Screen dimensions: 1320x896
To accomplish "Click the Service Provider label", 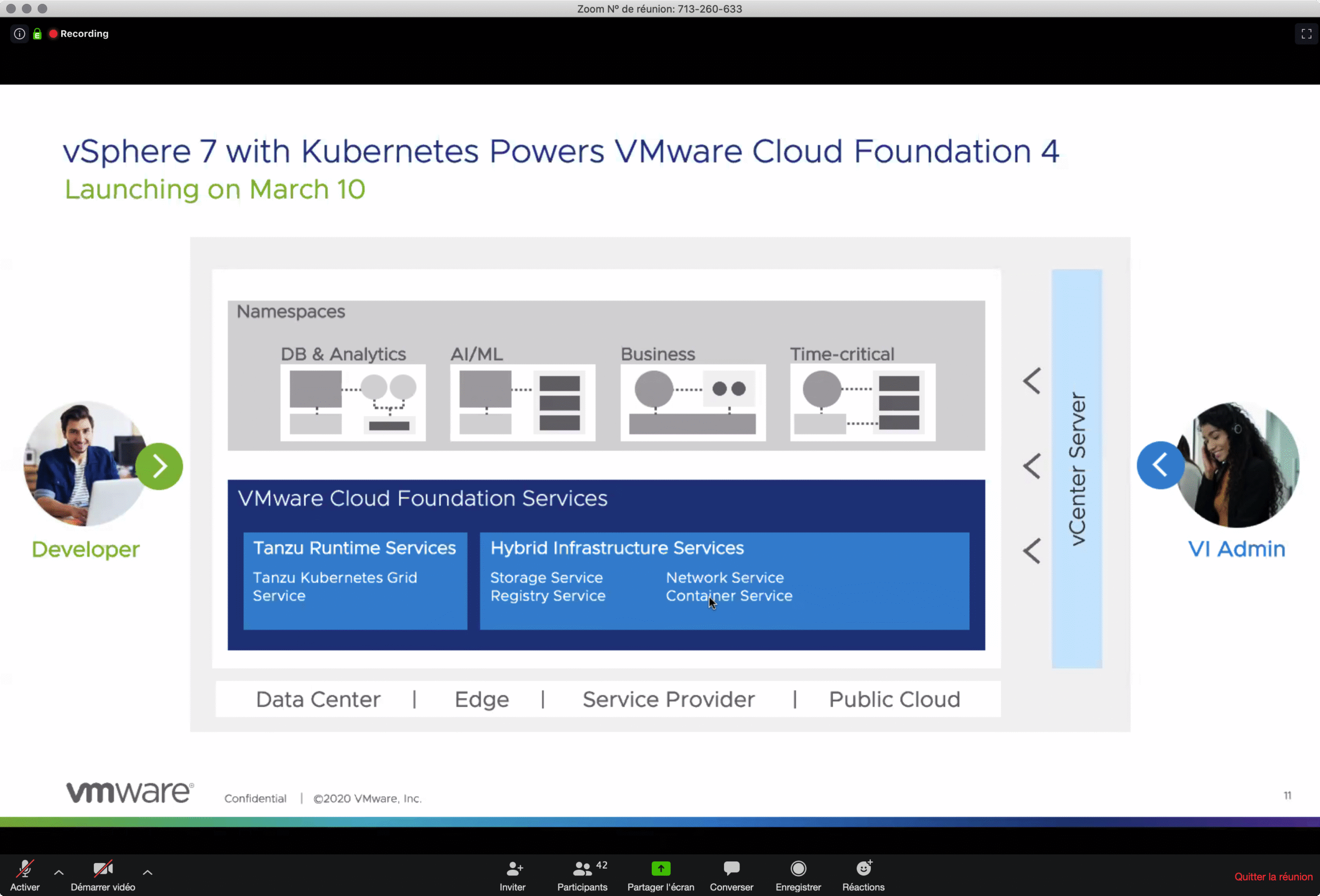I will tap(669, 700).
